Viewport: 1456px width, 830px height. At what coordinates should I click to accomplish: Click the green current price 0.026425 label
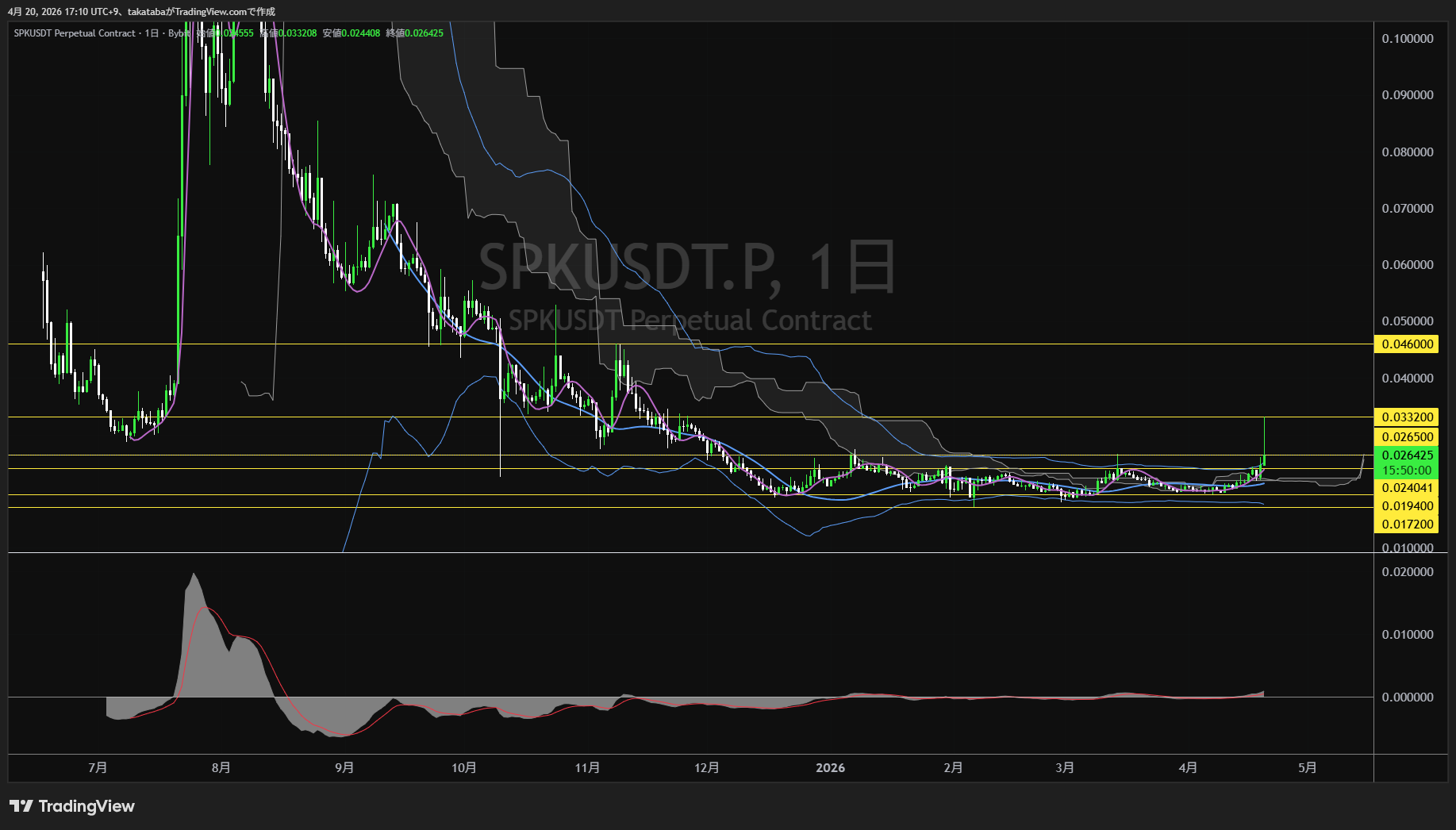(x=1408, y=455)
